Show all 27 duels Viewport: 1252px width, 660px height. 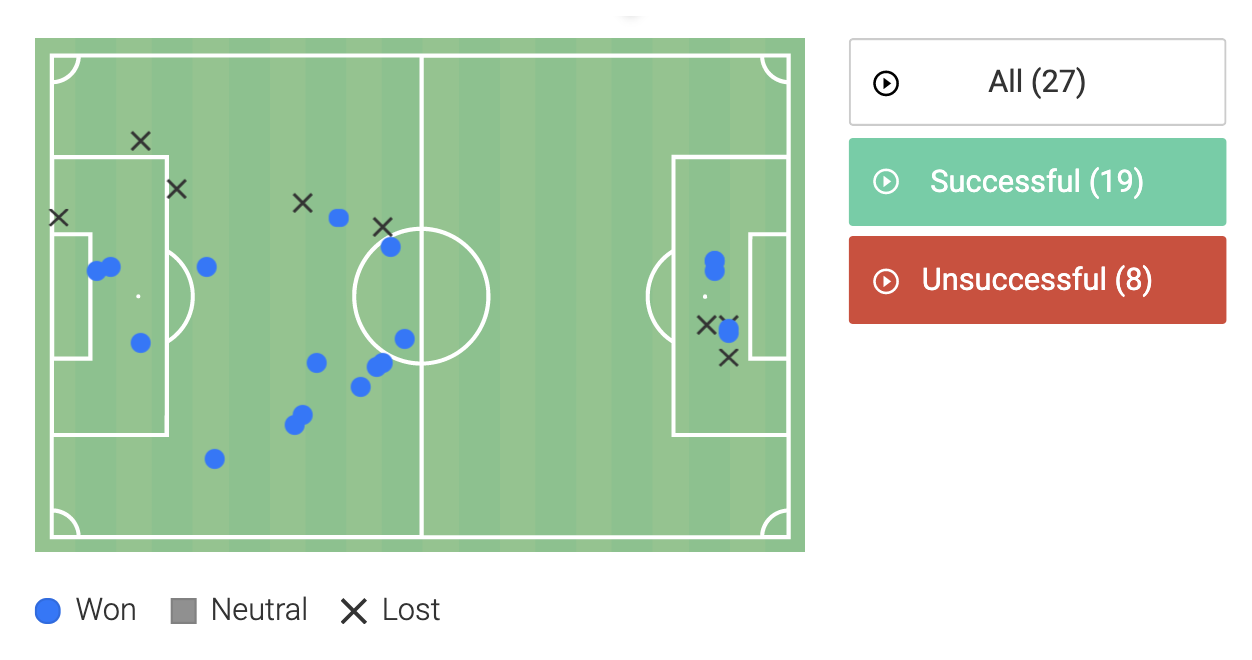point(1037,82)
